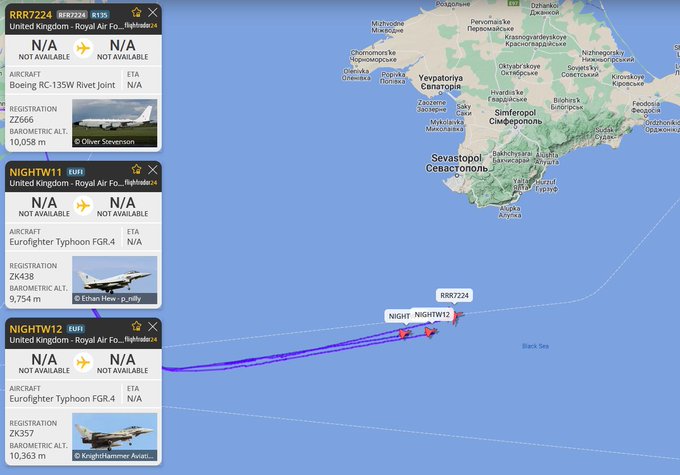680x475 pixels.
Task: Click the EUFI badge on NIGHTW11 card
Action: (76, 172)
